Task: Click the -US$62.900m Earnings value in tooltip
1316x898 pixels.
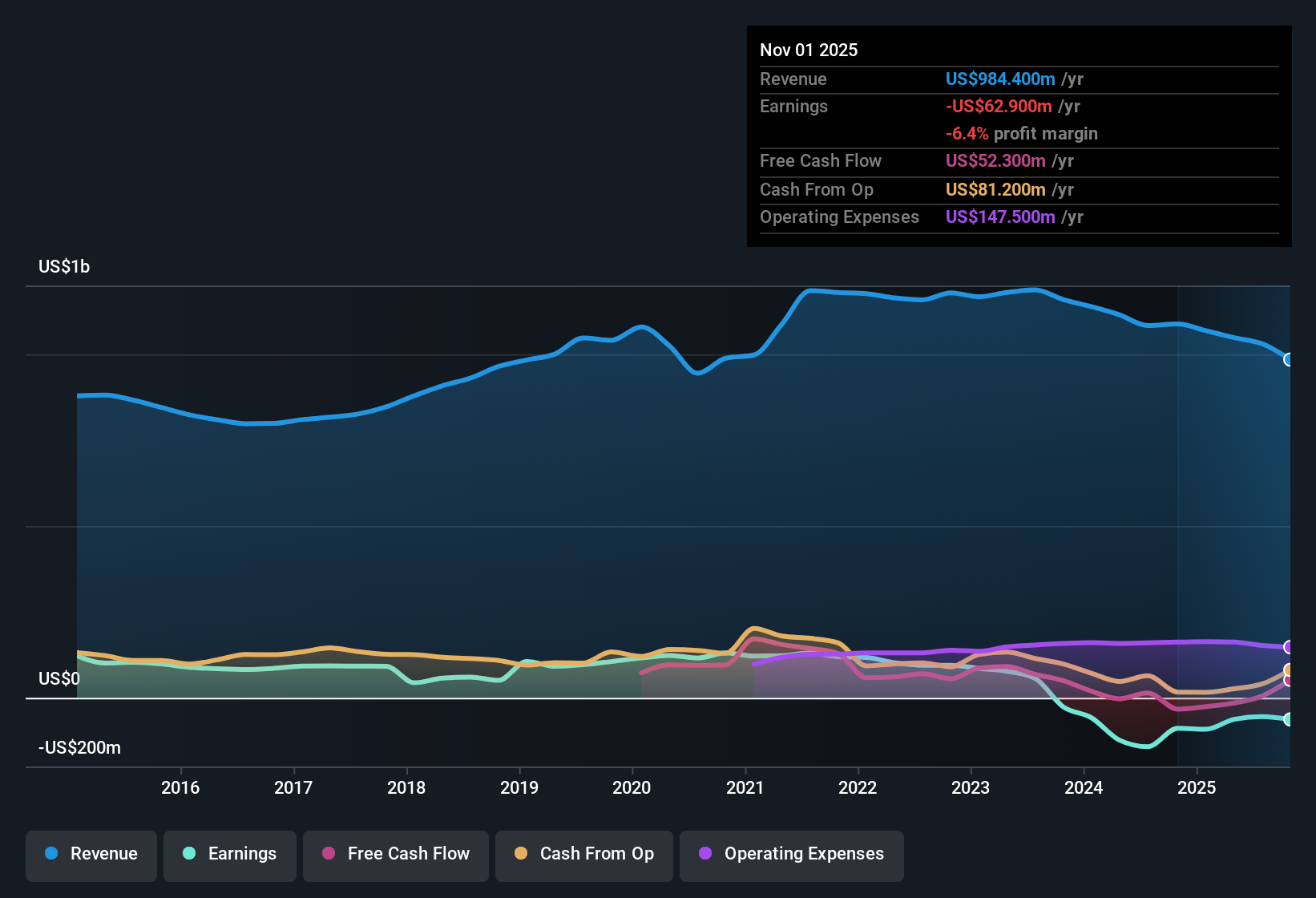Action: 999,106
